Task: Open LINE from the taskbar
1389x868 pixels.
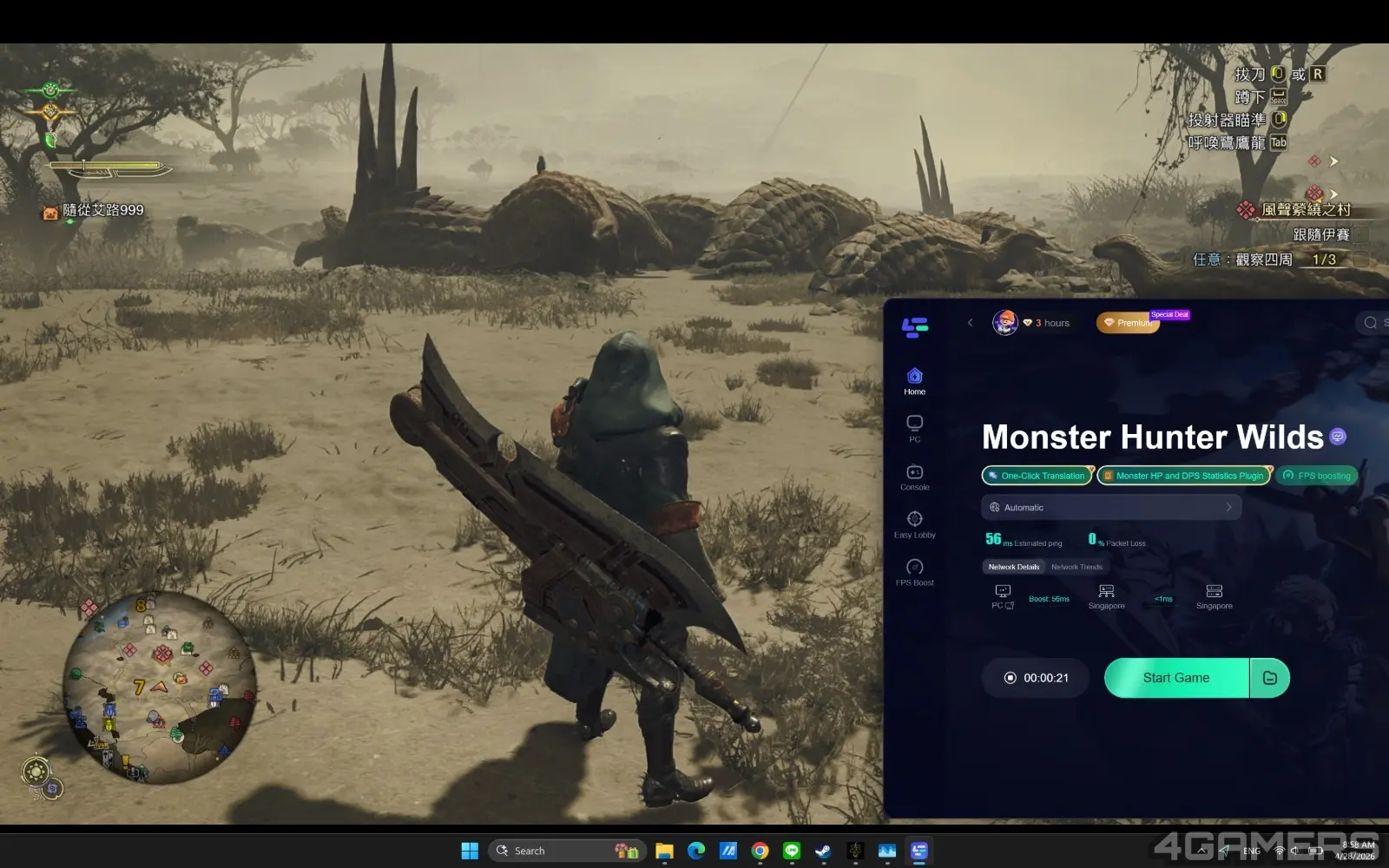Action: tap(791, 851)
